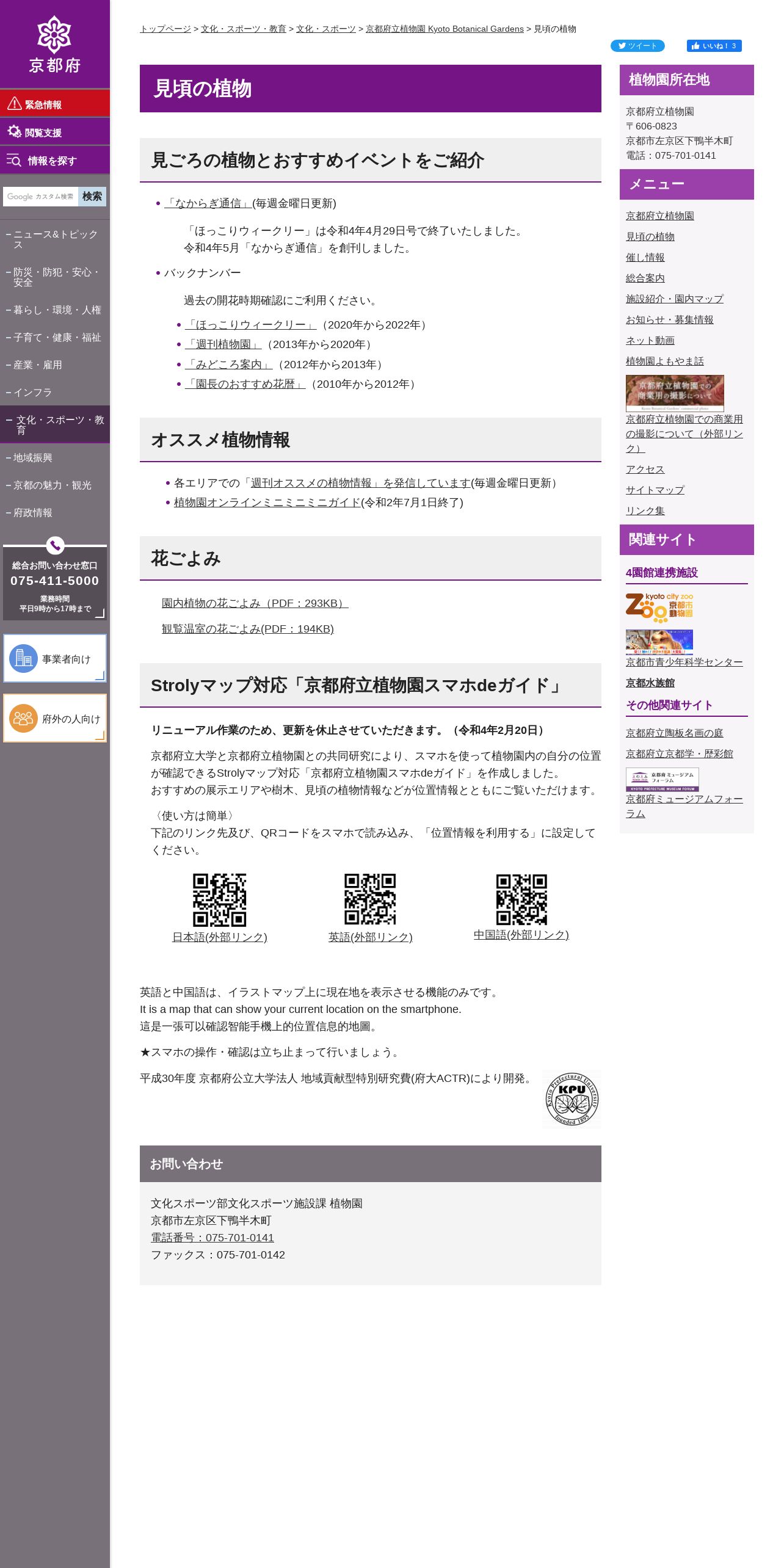Click the Japanese guide QR code
784x1568 pixels.
click(x=220, y=900)
